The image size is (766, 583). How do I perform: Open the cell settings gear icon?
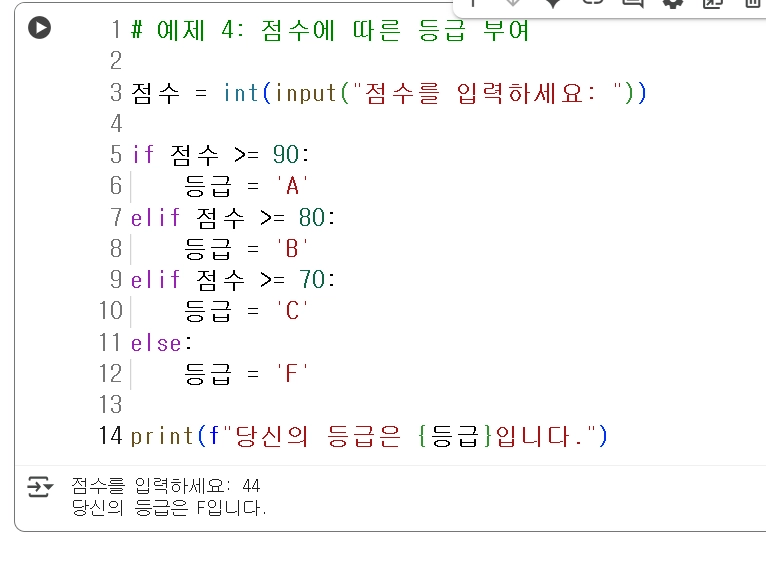point(673,2)
